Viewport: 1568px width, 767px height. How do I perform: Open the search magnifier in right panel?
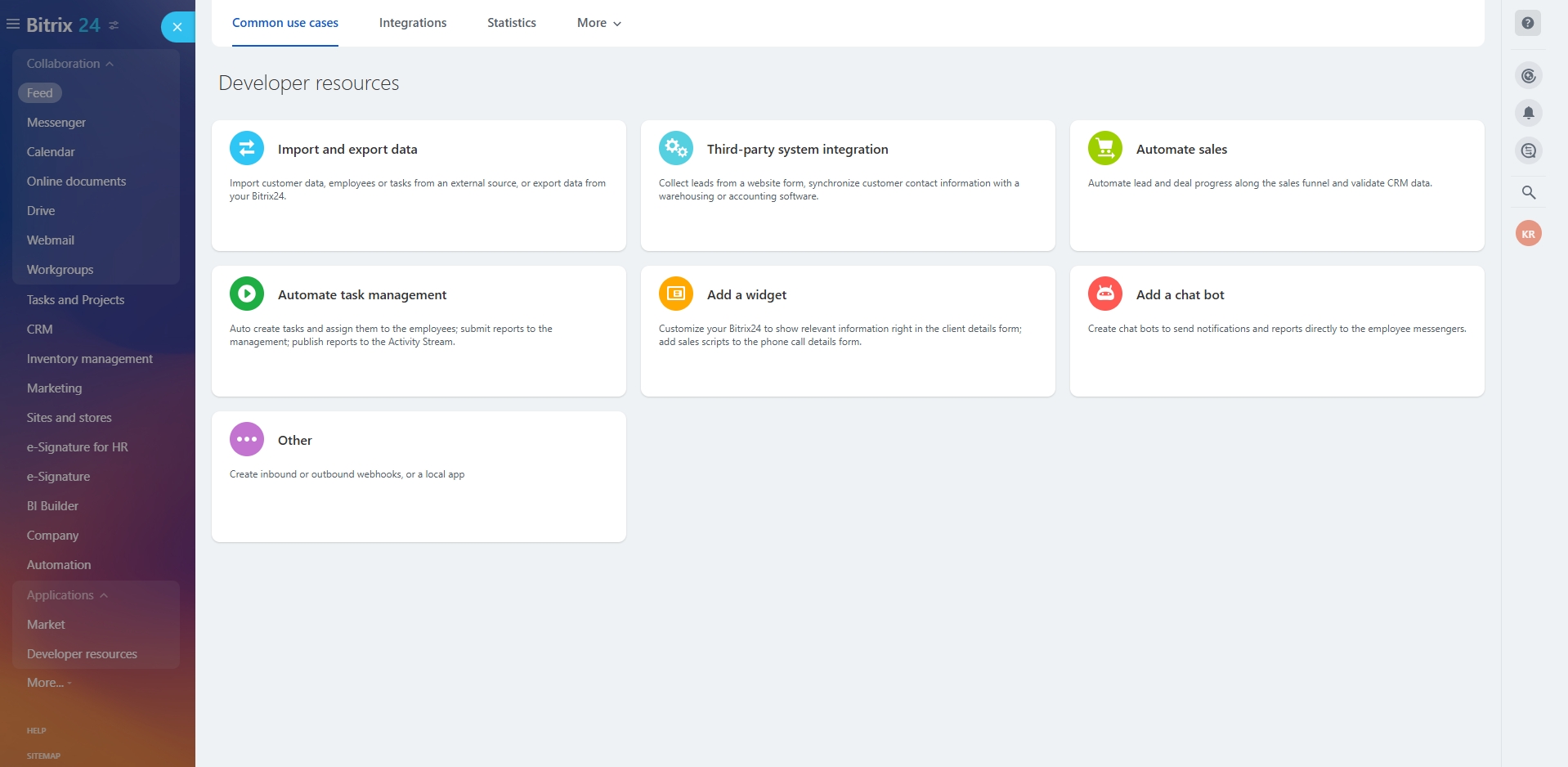[x=1528, y=193]
